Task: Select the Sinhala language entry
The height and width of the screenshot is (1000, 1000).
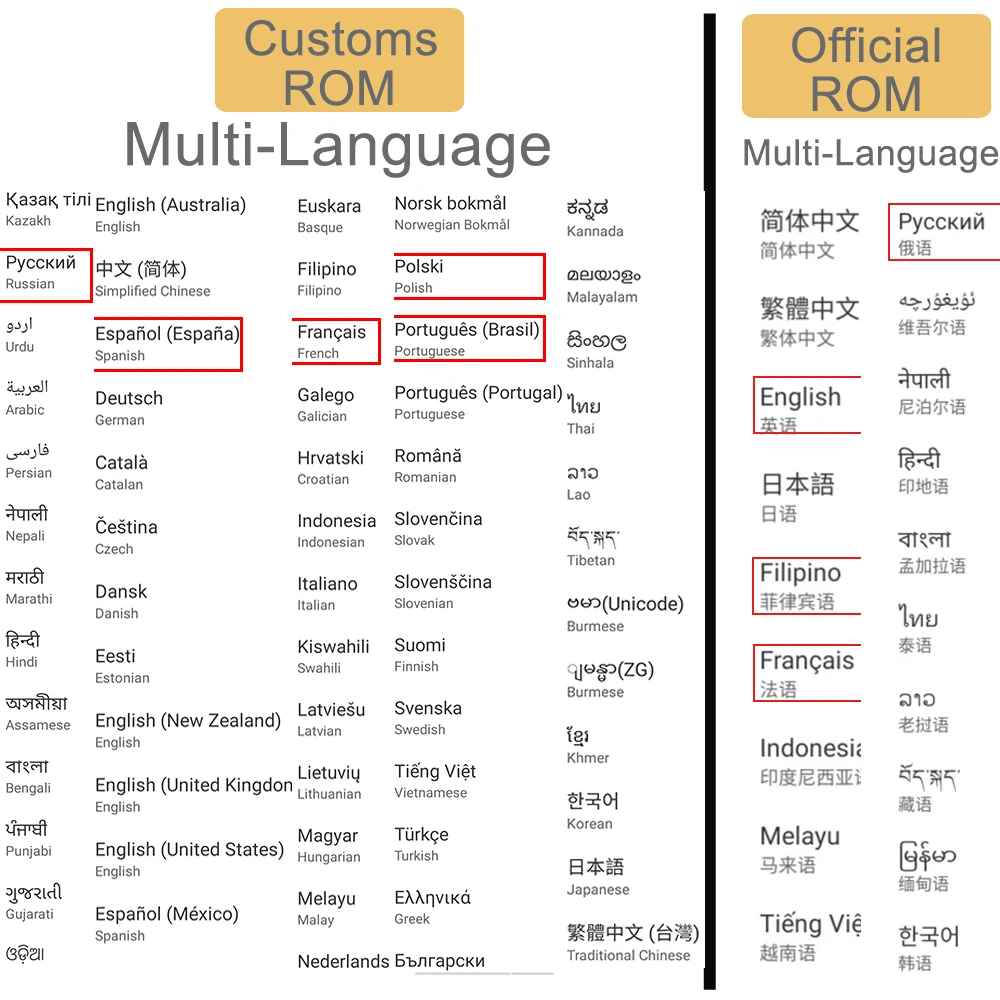Action: pyautogui.click(x=597, y=350)
